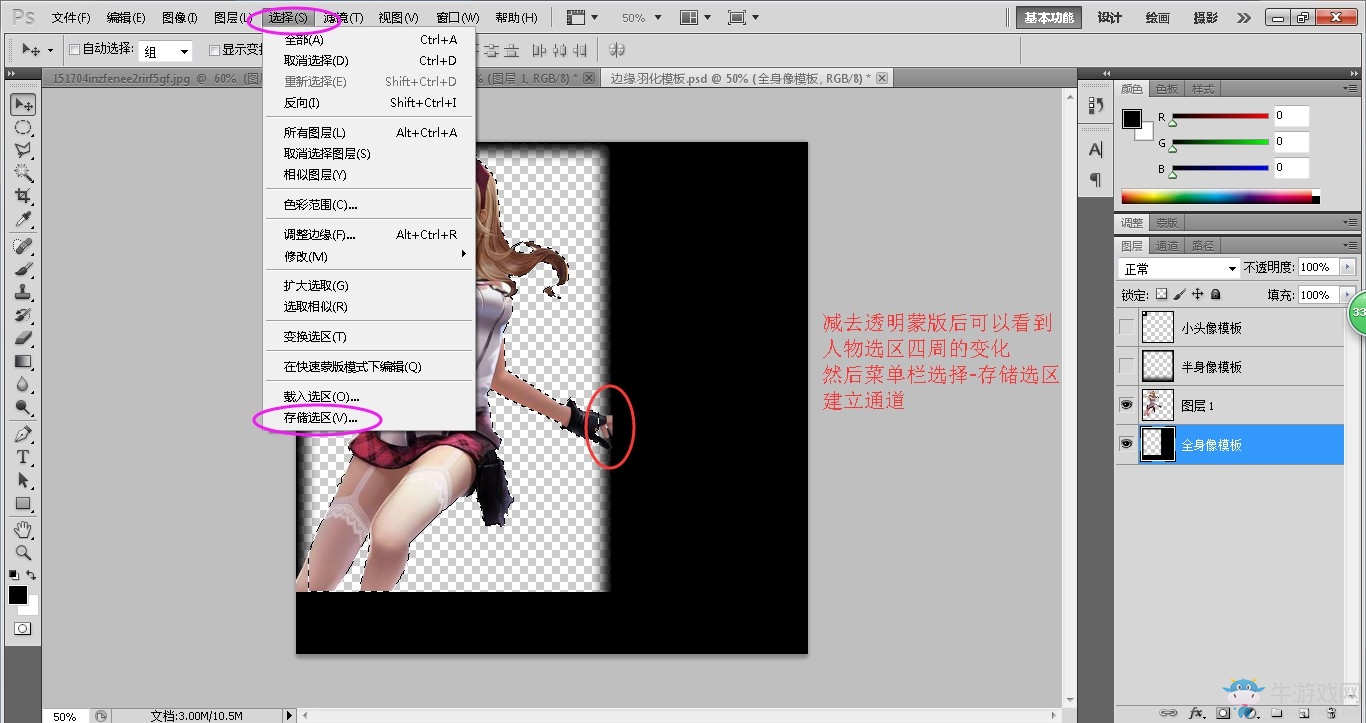Swap foreground and background colors
Screen dimensions: 1366x723
click(32, 575)
